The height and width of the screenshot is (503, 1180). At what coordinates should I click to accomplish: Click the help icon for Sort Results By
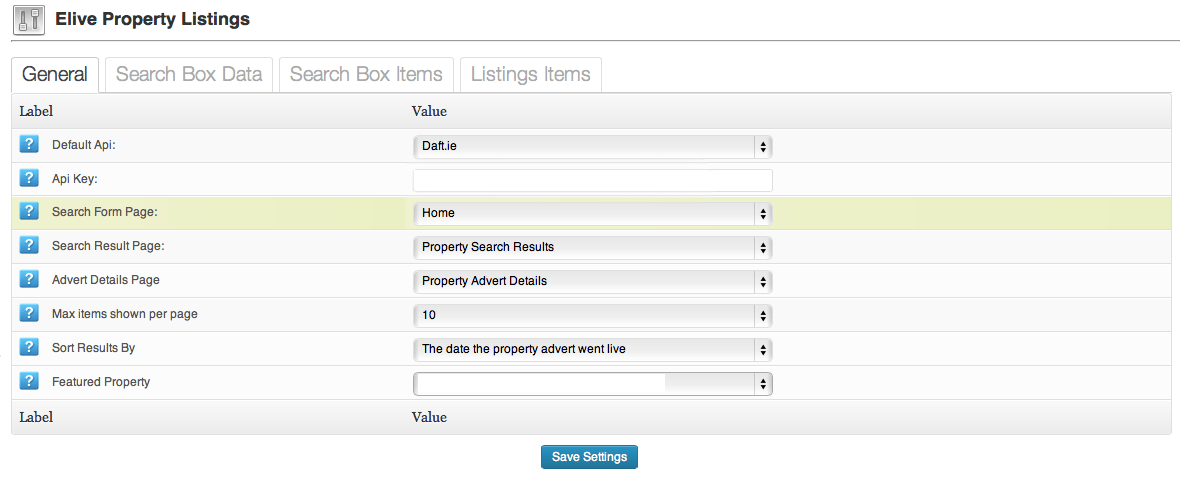point(29,347)
